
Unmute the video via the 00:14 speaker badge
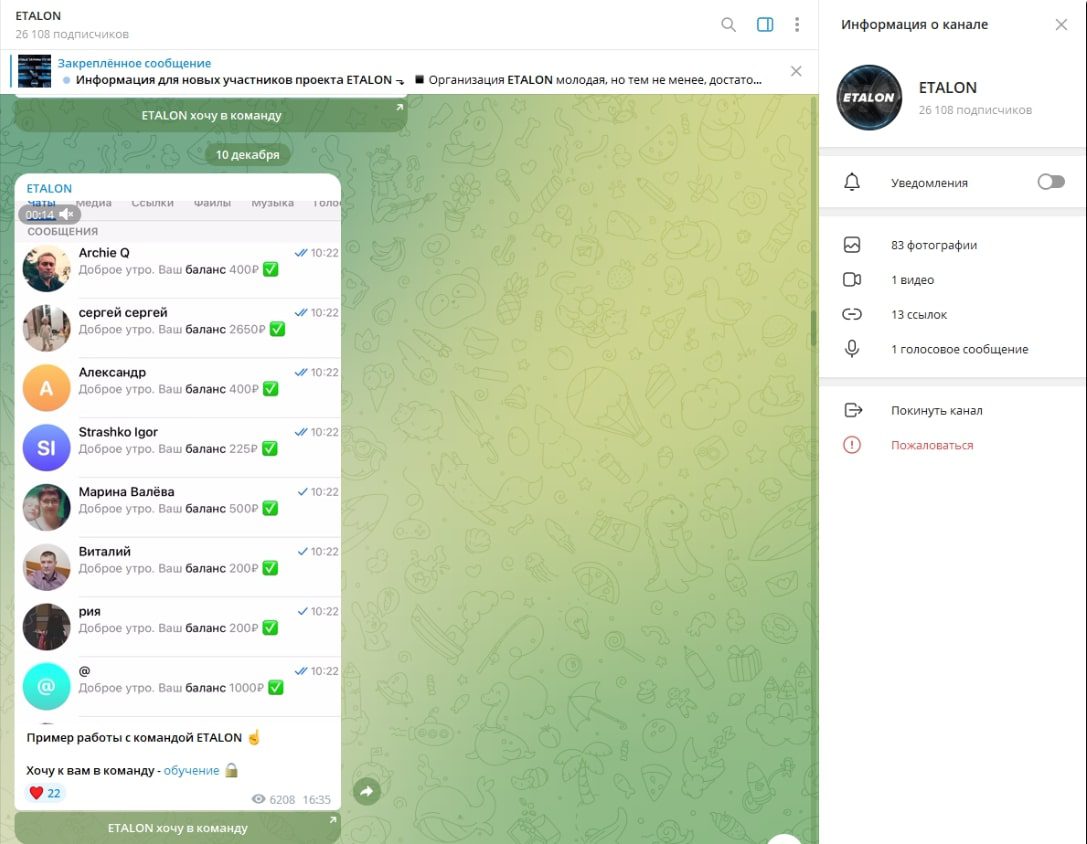[x=49, y=214]
